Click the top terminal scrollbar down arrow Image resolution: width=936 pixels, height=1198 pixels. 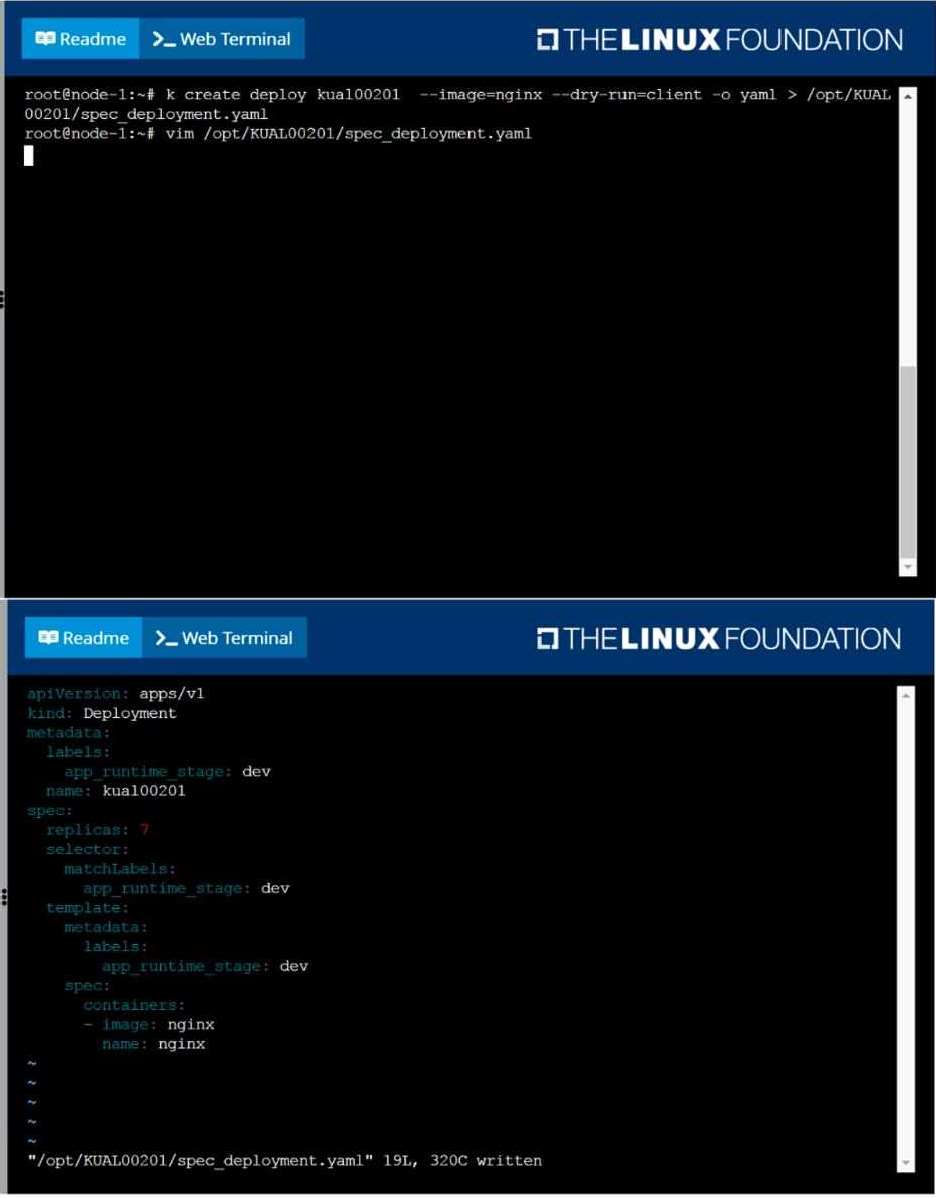pyautogui.click(x=908, y=567)
